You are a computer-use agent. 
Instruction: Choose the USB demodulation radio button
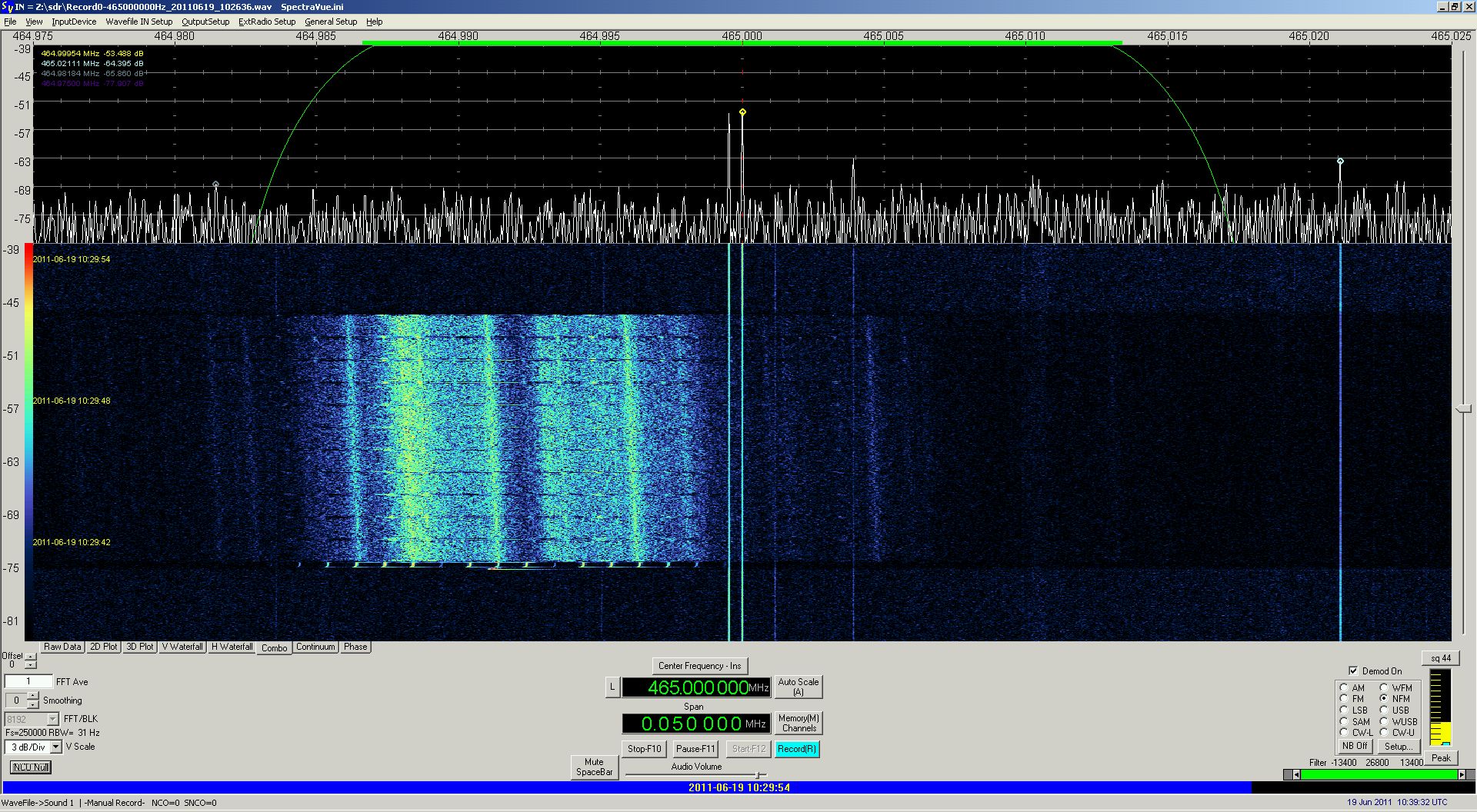(x=1384, y=710)
